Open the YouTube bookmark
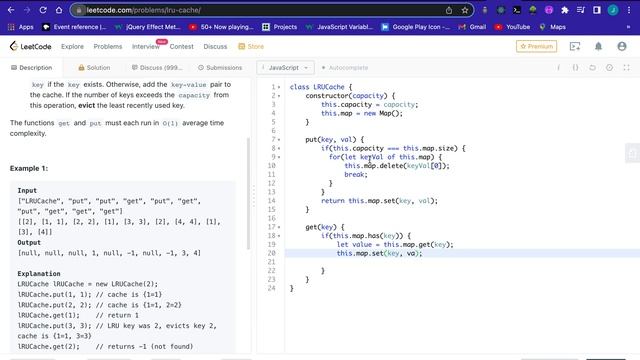Viewport: 640px width, 360px height. (512, 27)
